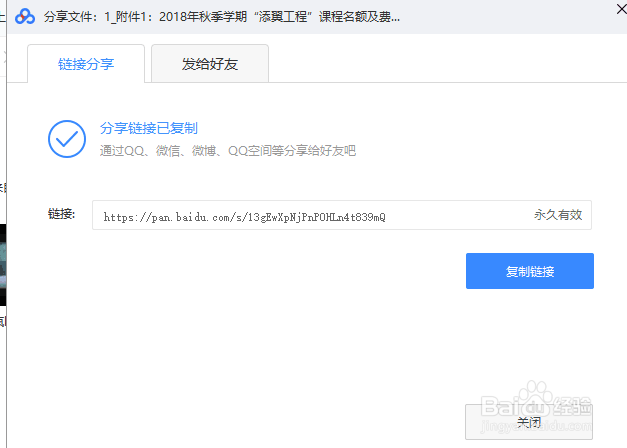The height and width of the screenshot is (448, 627).
Task: Click the 关闭 button
Action: (529, 422)
